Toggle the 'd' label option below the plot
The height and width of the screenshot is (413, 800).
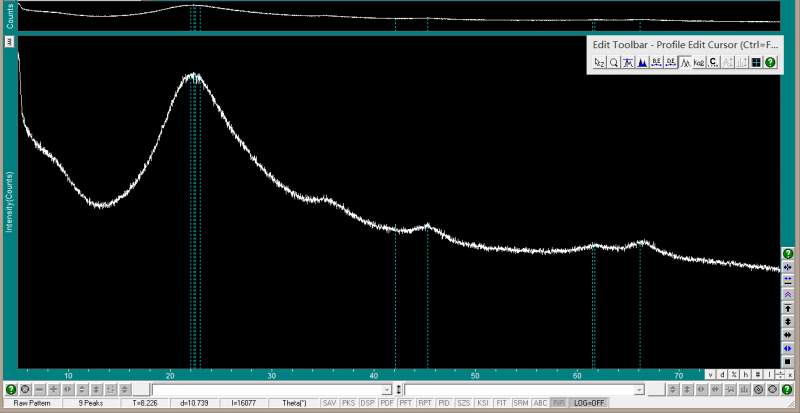coord(722,374)
